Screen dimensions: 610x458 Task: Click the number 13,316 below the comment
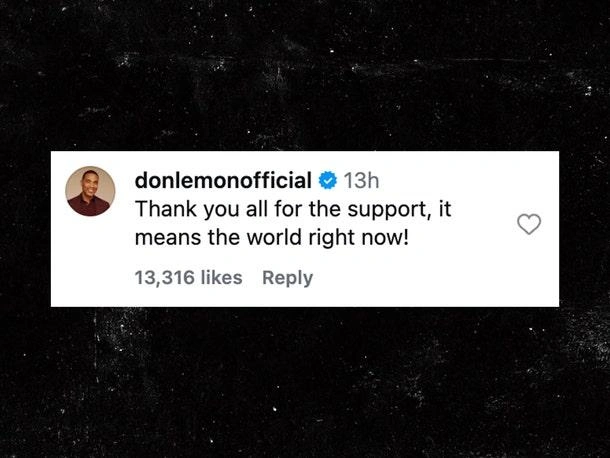click(x=165, y=278)
